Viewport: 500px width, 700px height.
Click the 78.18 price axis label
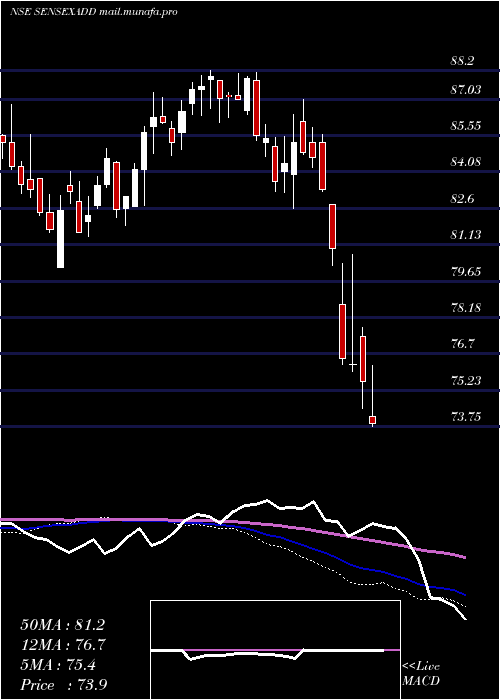[x=466, y=308]
